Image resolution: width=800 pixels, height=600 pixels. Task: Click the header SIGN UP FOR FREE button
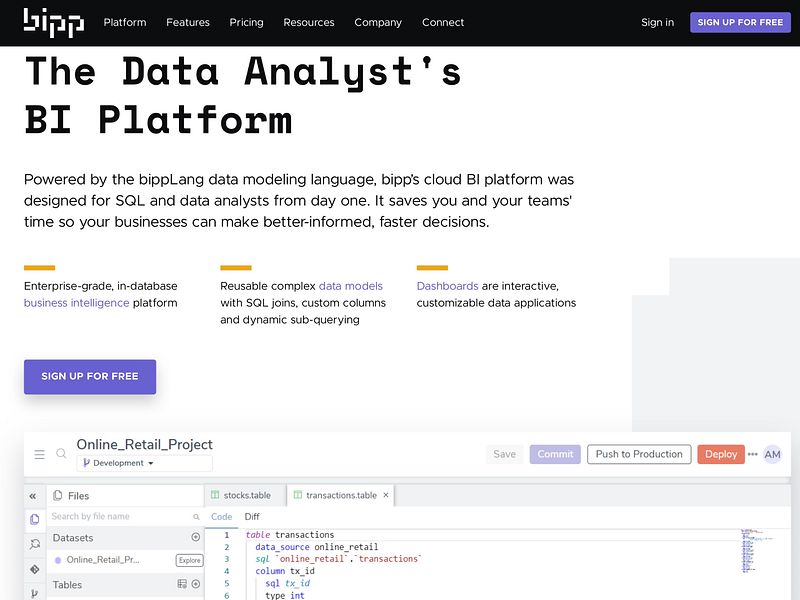[740, 22]
